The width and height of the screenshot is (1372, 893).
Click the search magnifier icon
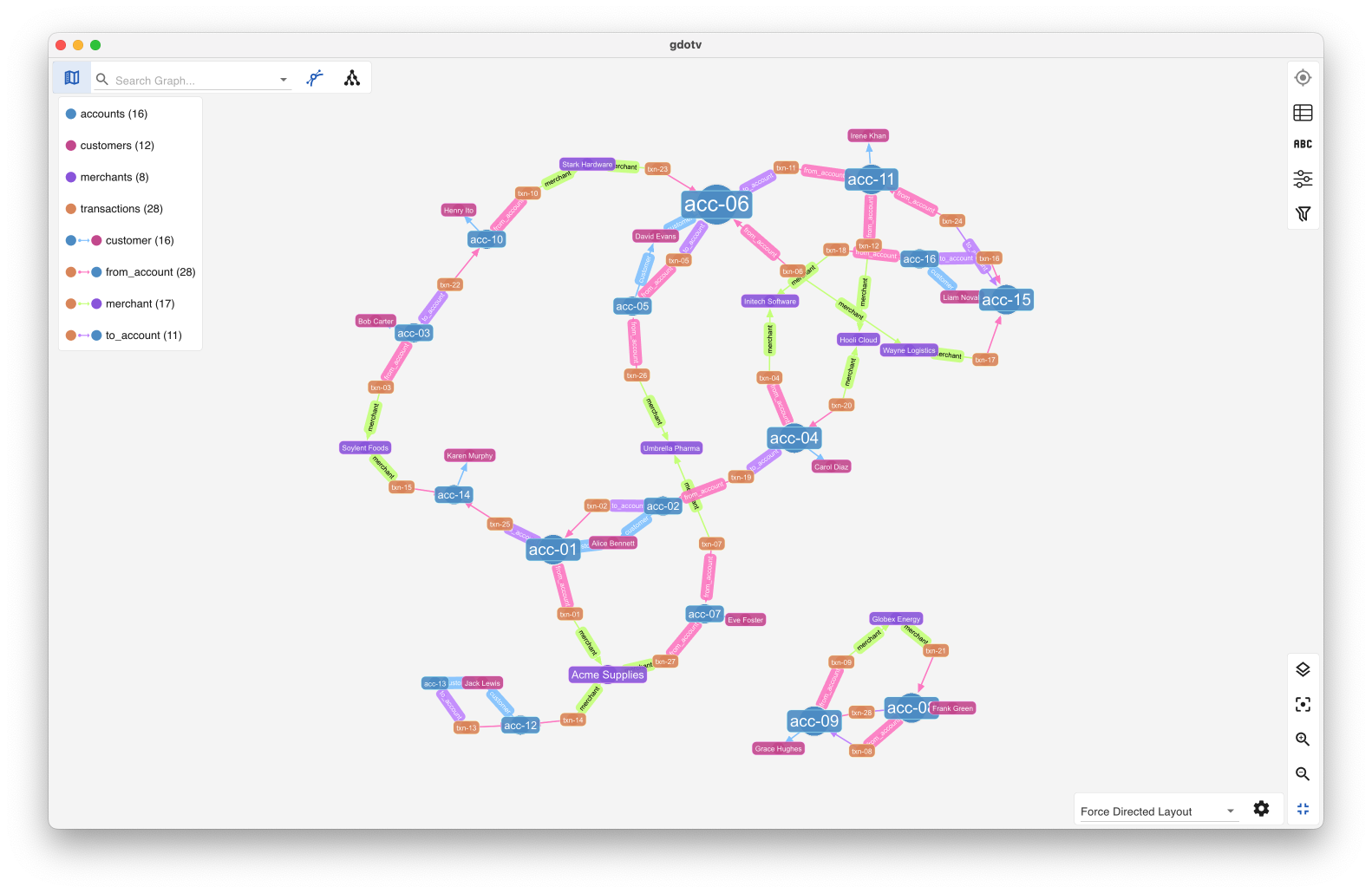[x=102, y=80]
